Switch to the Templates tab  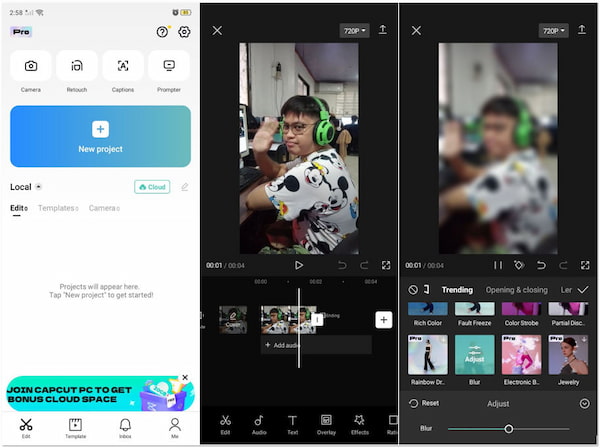(58, 208)
